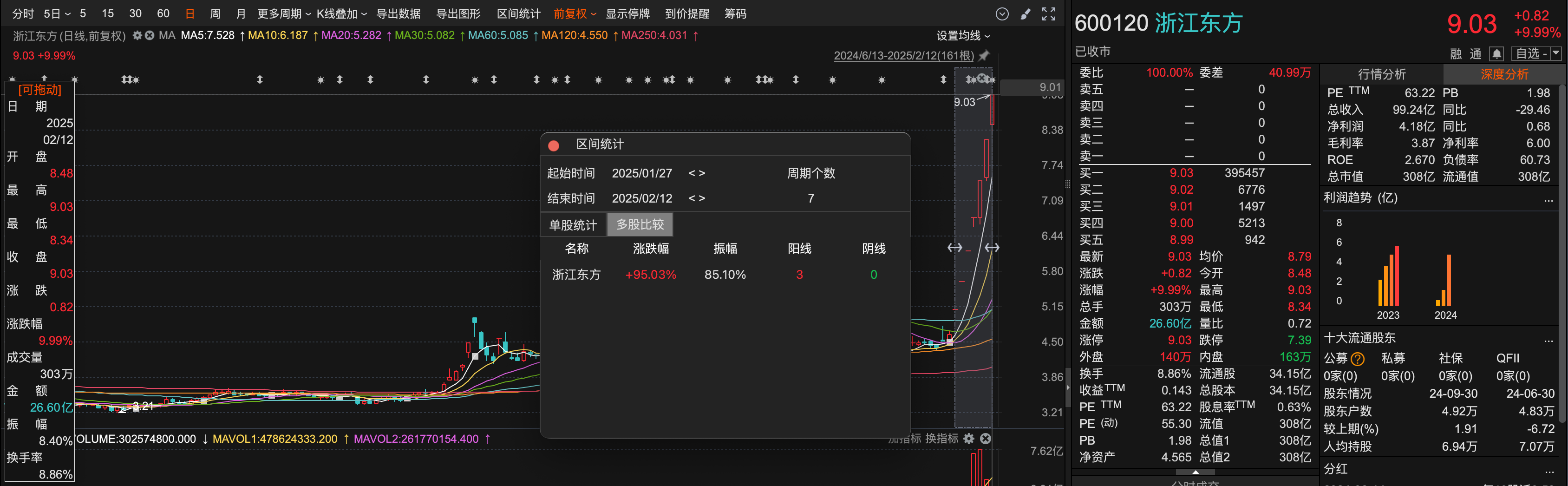Close the volume indicator panel
Viewport: 1568px width, 486px height.
(986, 439)
